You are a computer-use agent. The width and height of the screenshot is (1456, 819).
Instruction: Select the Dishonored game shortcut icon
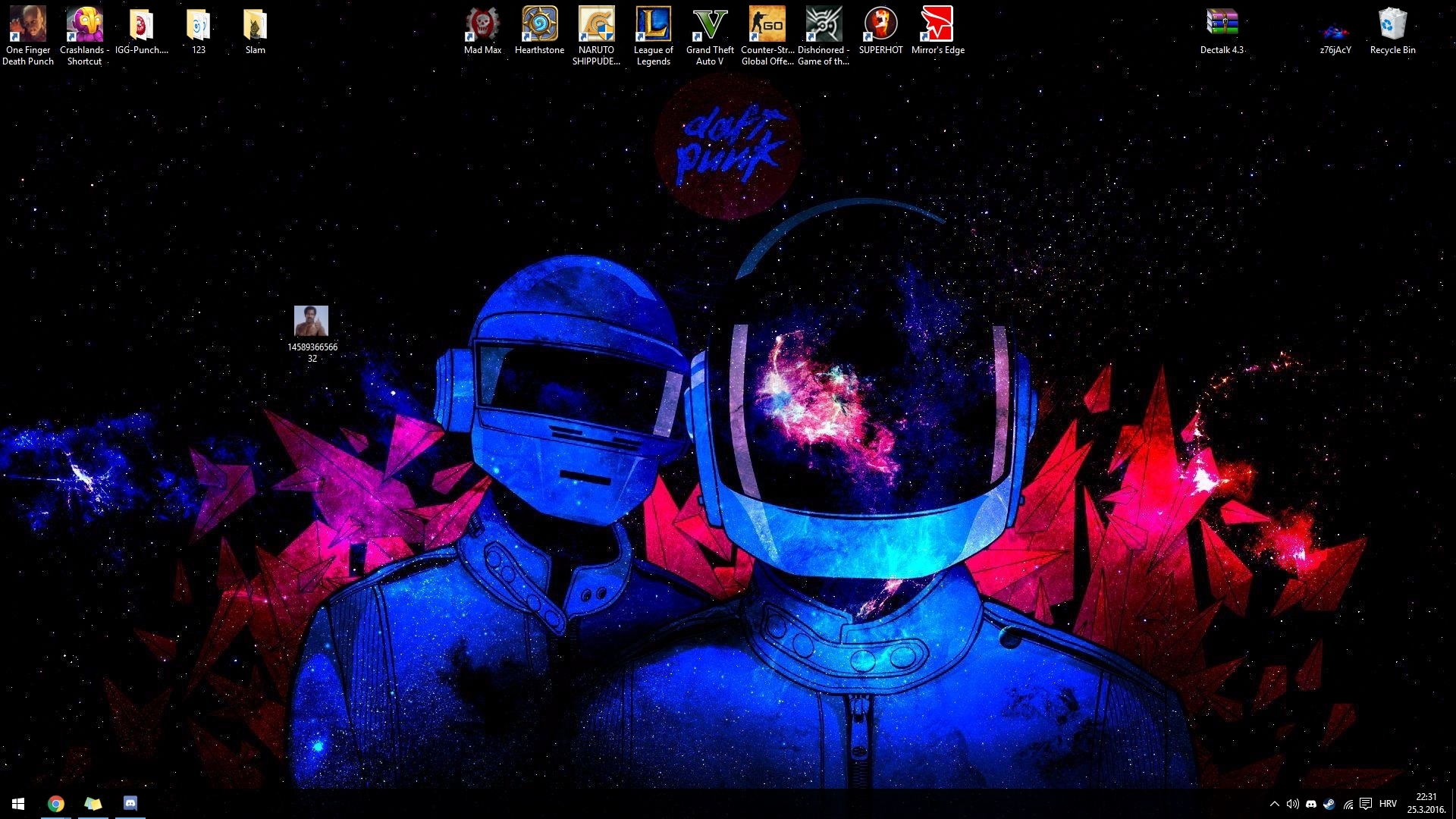[824, 36]
